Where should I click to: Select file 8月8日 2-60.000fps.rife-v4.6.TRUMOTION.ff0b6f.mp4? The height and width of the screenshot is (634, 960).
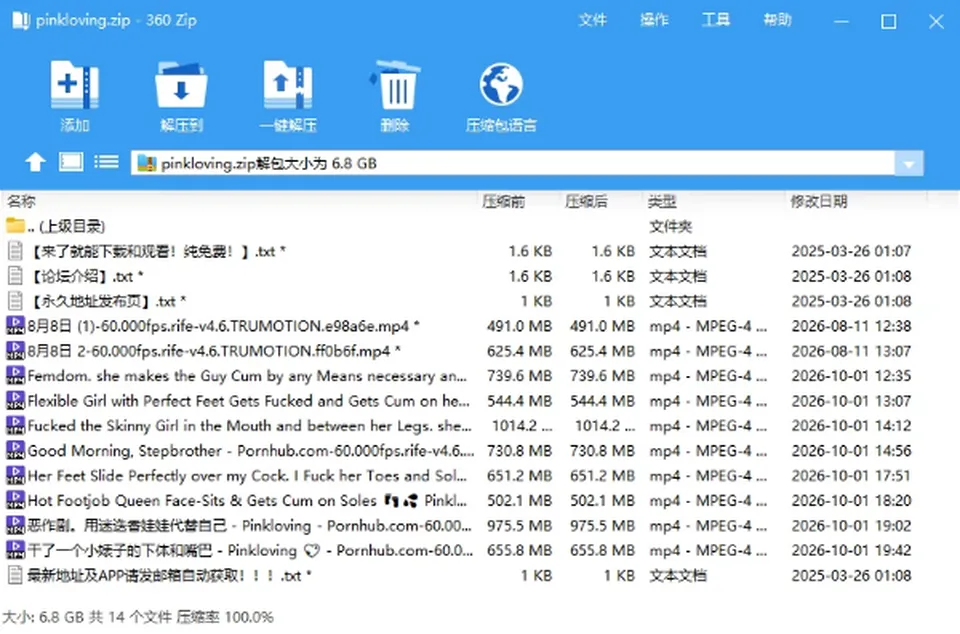pos(480,351)
